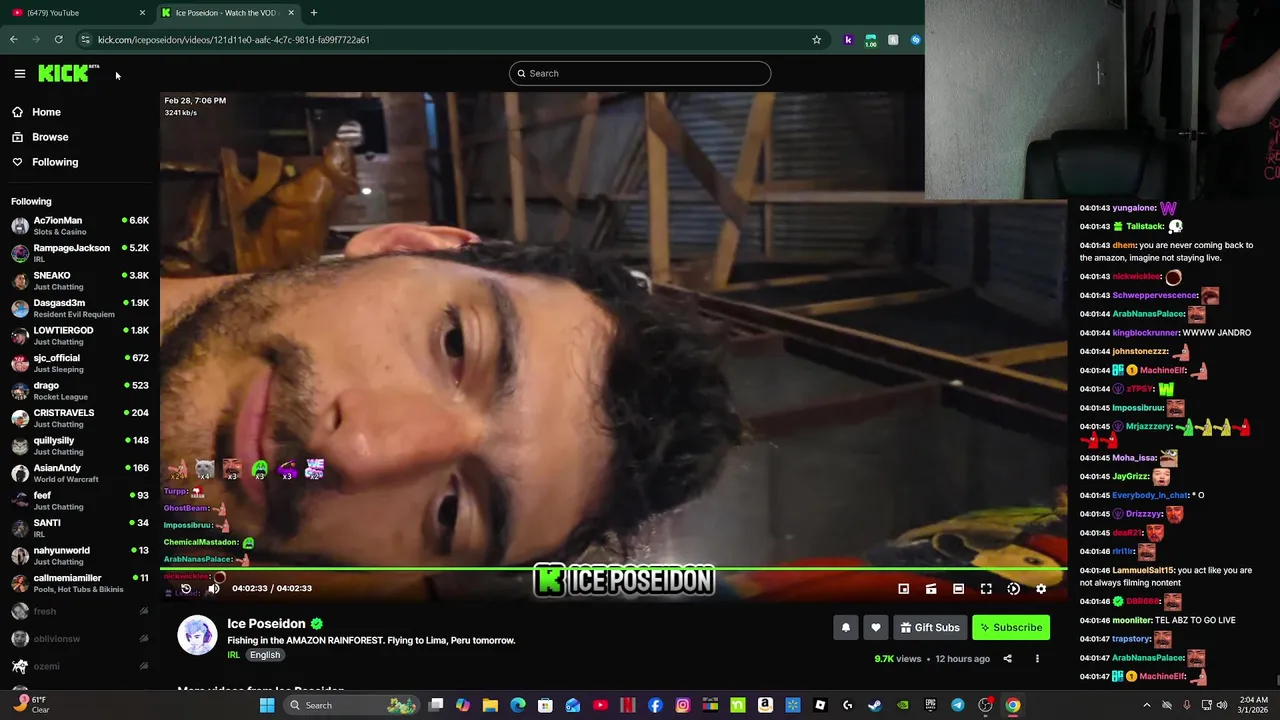Open the Kick browser extension icon
The image size is (1280, 720).
848,40
